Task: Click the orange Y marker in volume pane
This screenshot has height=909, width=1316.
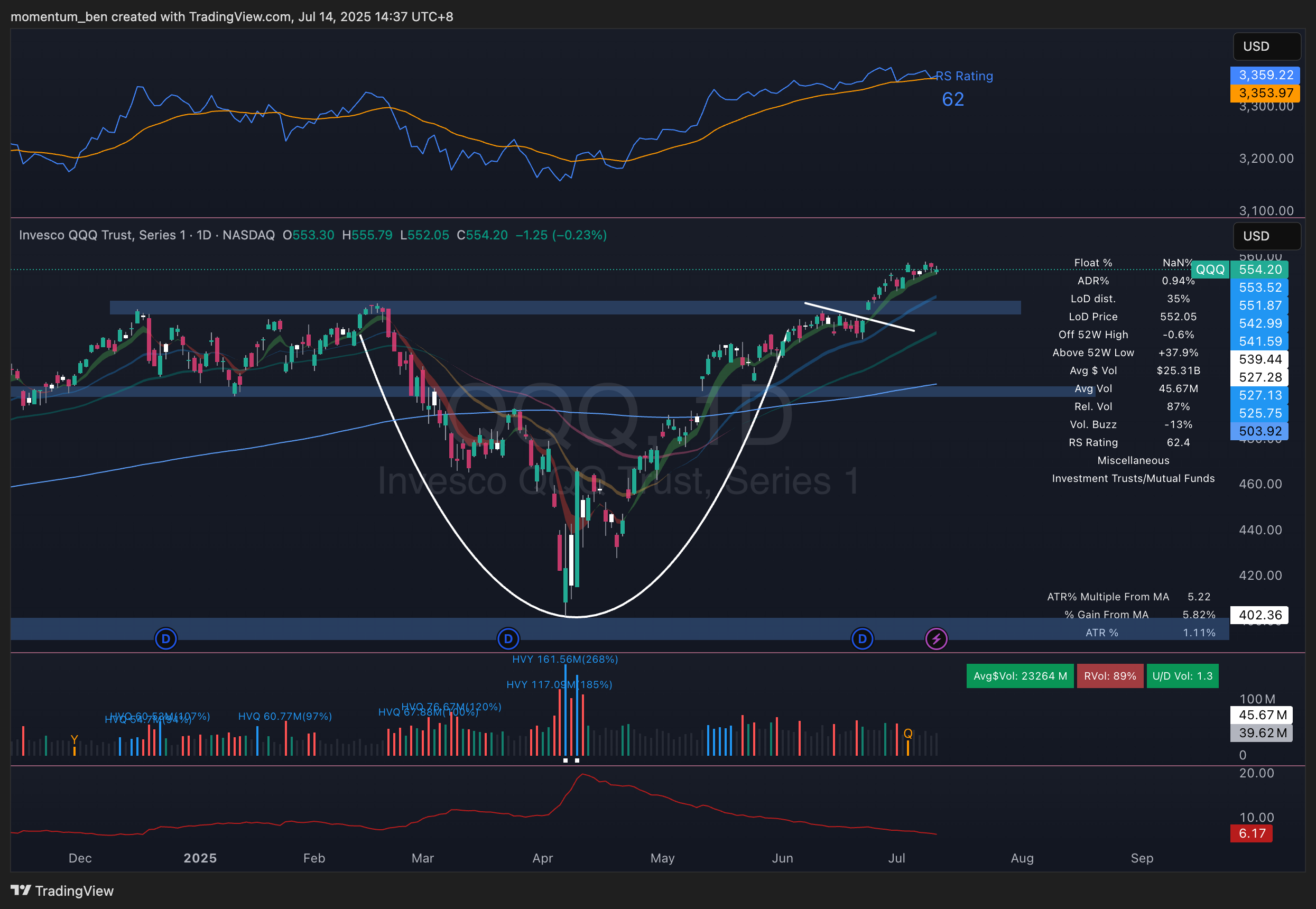Action: coord(74,739)
